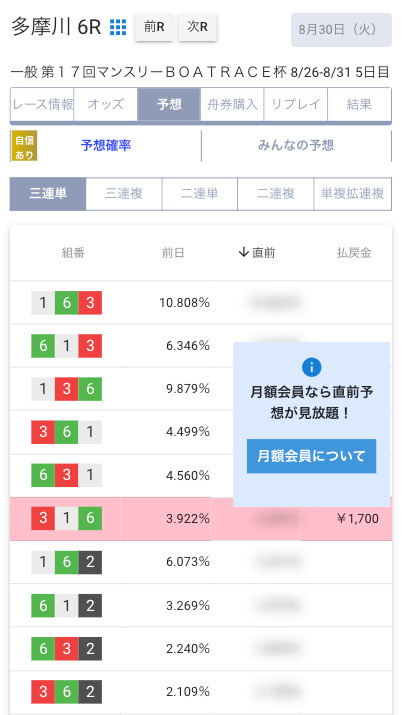This screenshot has height=715, width=404.
Task: Click the info icon in the membership popup
Action: pos(311,367)
